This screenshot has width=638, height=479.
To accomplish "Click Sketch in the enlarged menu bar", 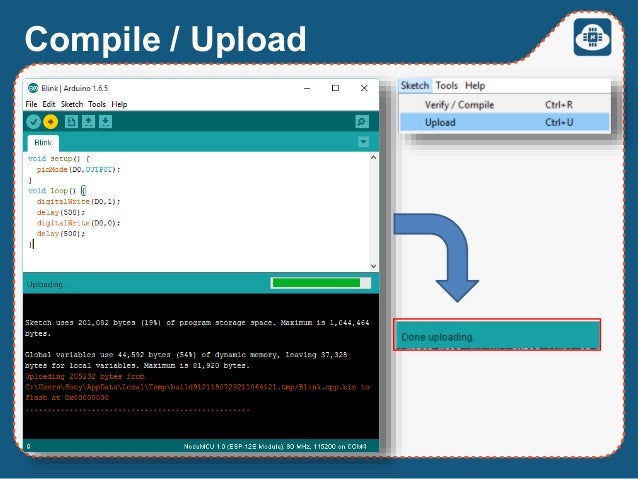I will tap(415, 85).
